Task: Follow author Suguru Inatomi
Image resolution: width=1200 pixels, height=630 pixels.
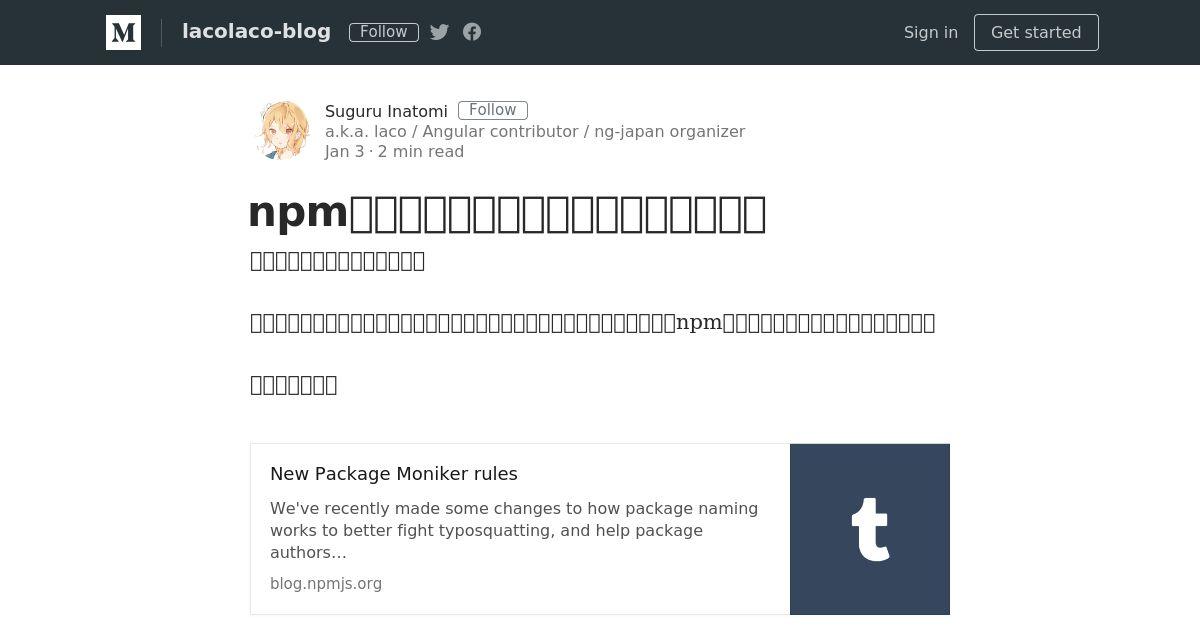Action: tap(493, 110)
